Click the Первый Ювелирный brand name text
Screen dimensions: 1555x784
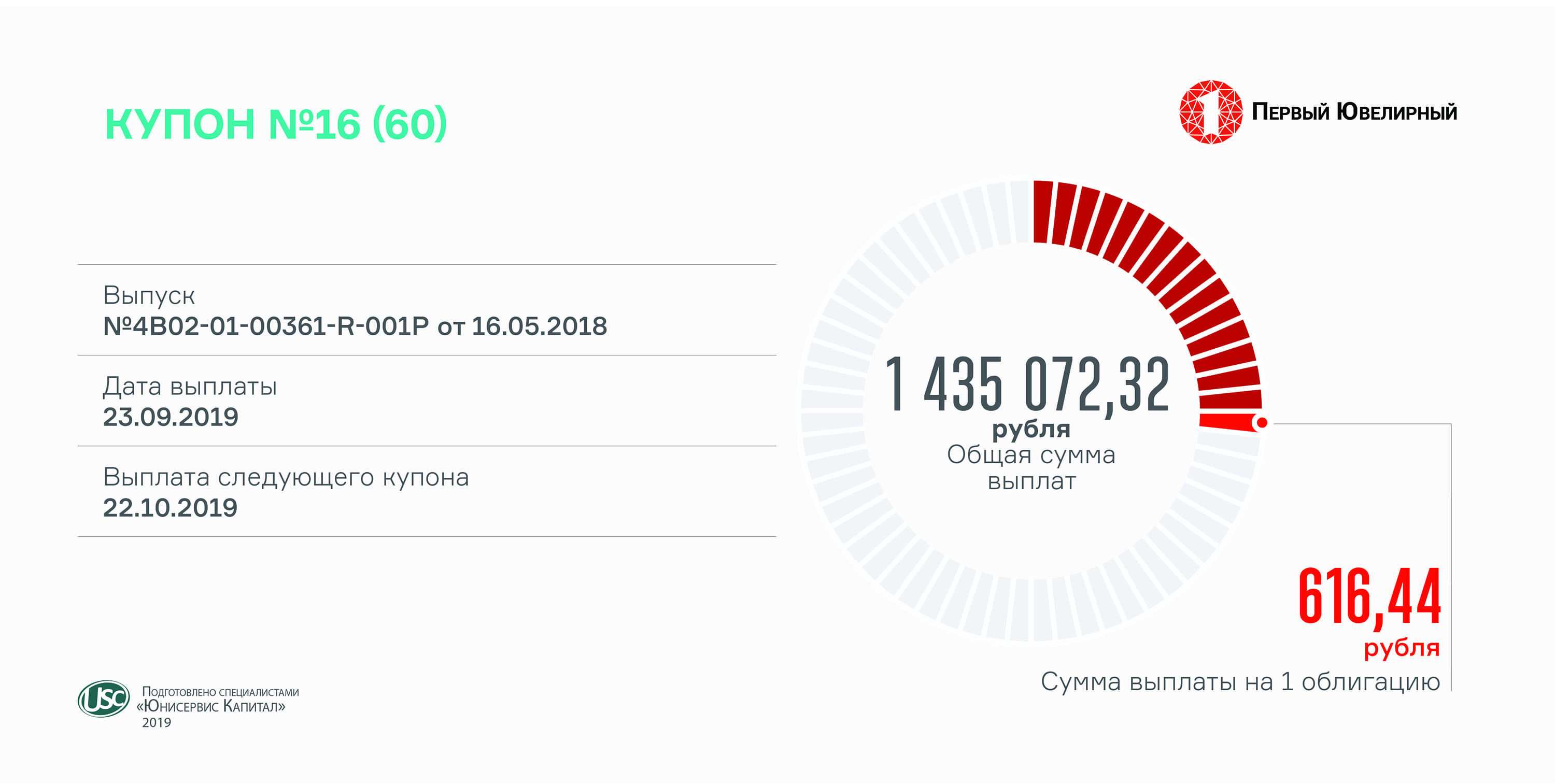coord(1354,112)
